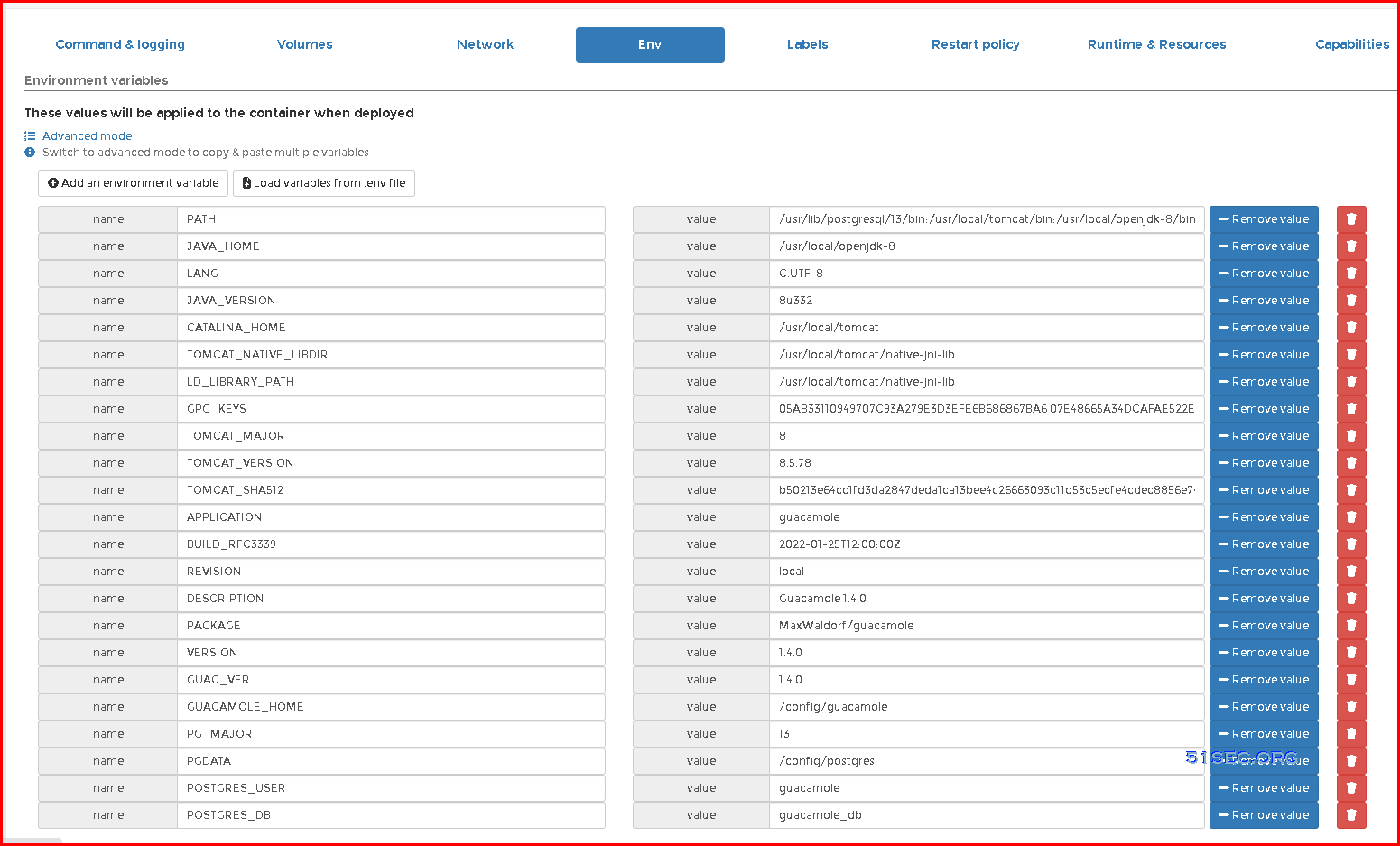
Task: Go to the Network tab
Action: (486, 44)
